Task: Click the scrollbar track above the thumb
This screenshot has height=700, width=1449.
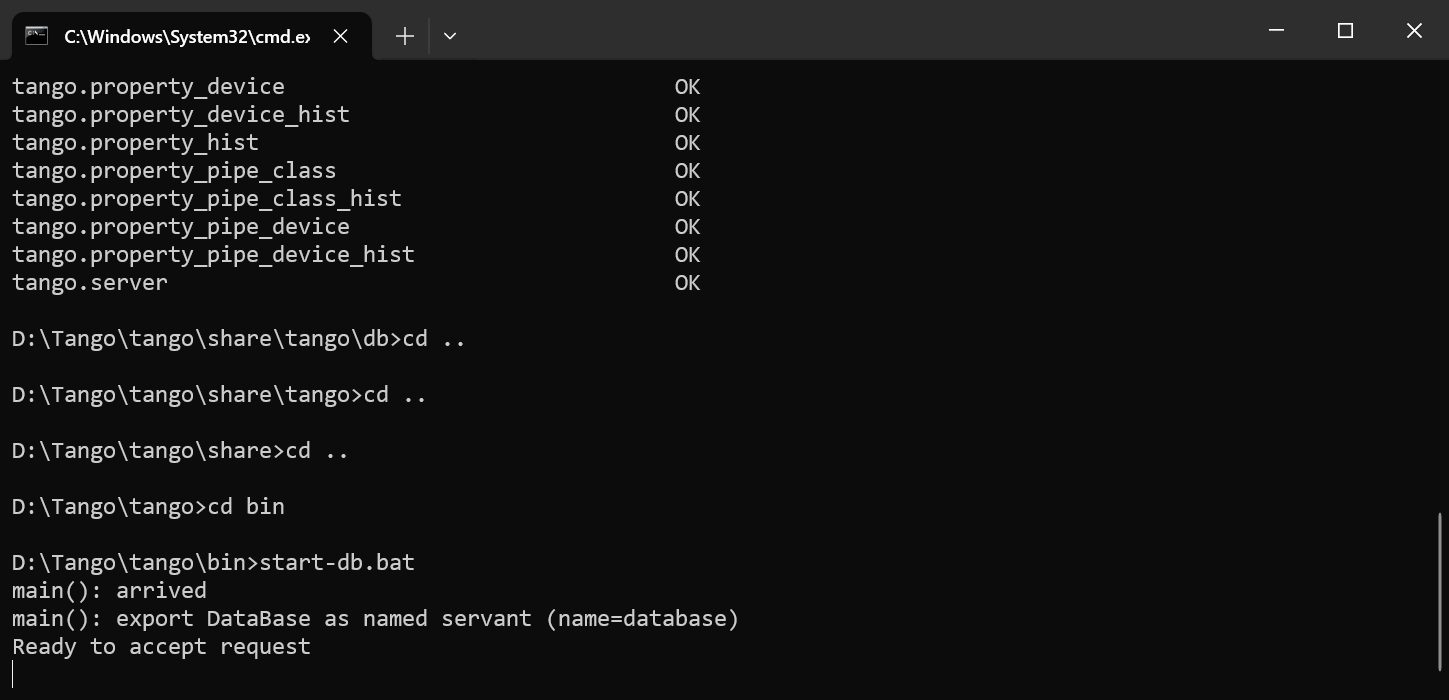Action: click(1441, 290)
